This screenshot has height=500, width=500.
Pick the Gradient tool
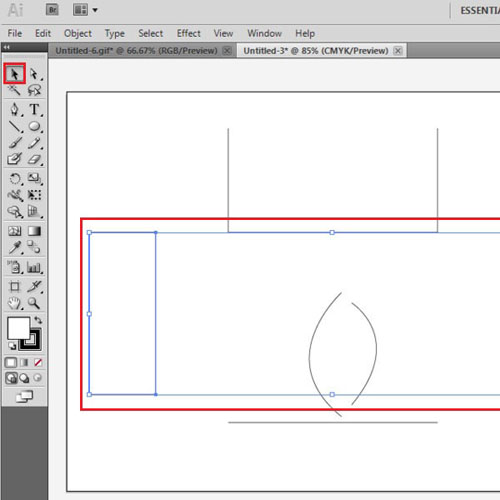click(34, 231)
